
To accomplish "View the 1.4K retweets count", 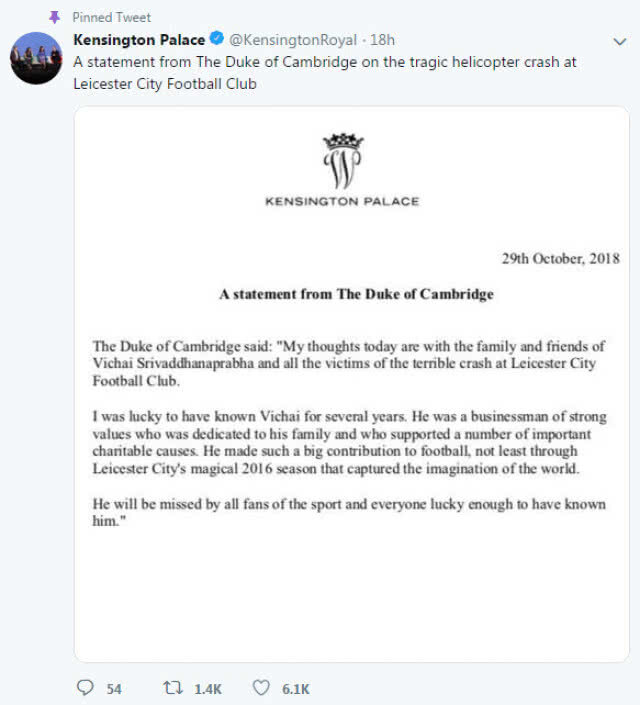I will (208, 689).
